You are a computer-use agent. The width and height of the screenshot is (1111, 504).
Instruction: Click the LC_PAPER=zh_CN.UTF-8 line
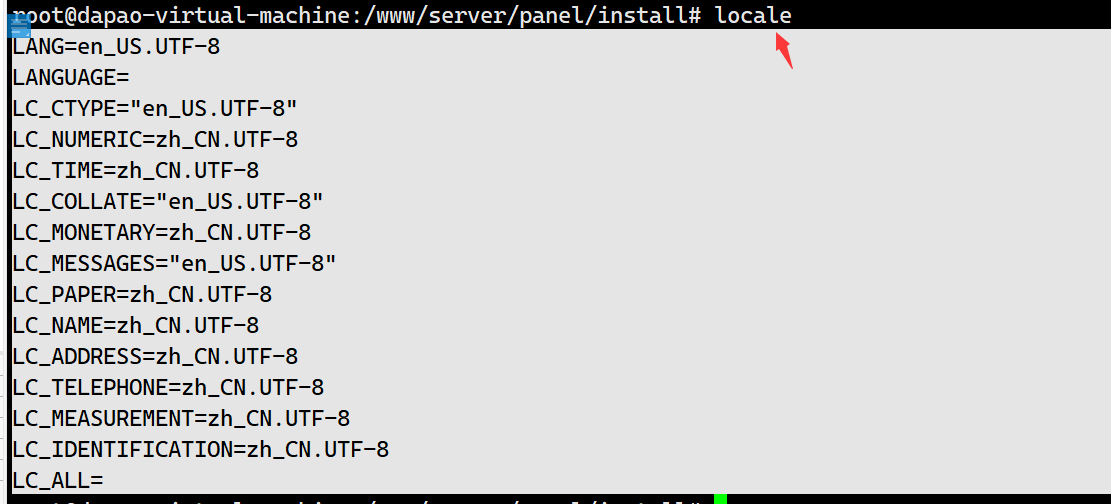coord(142,294)
